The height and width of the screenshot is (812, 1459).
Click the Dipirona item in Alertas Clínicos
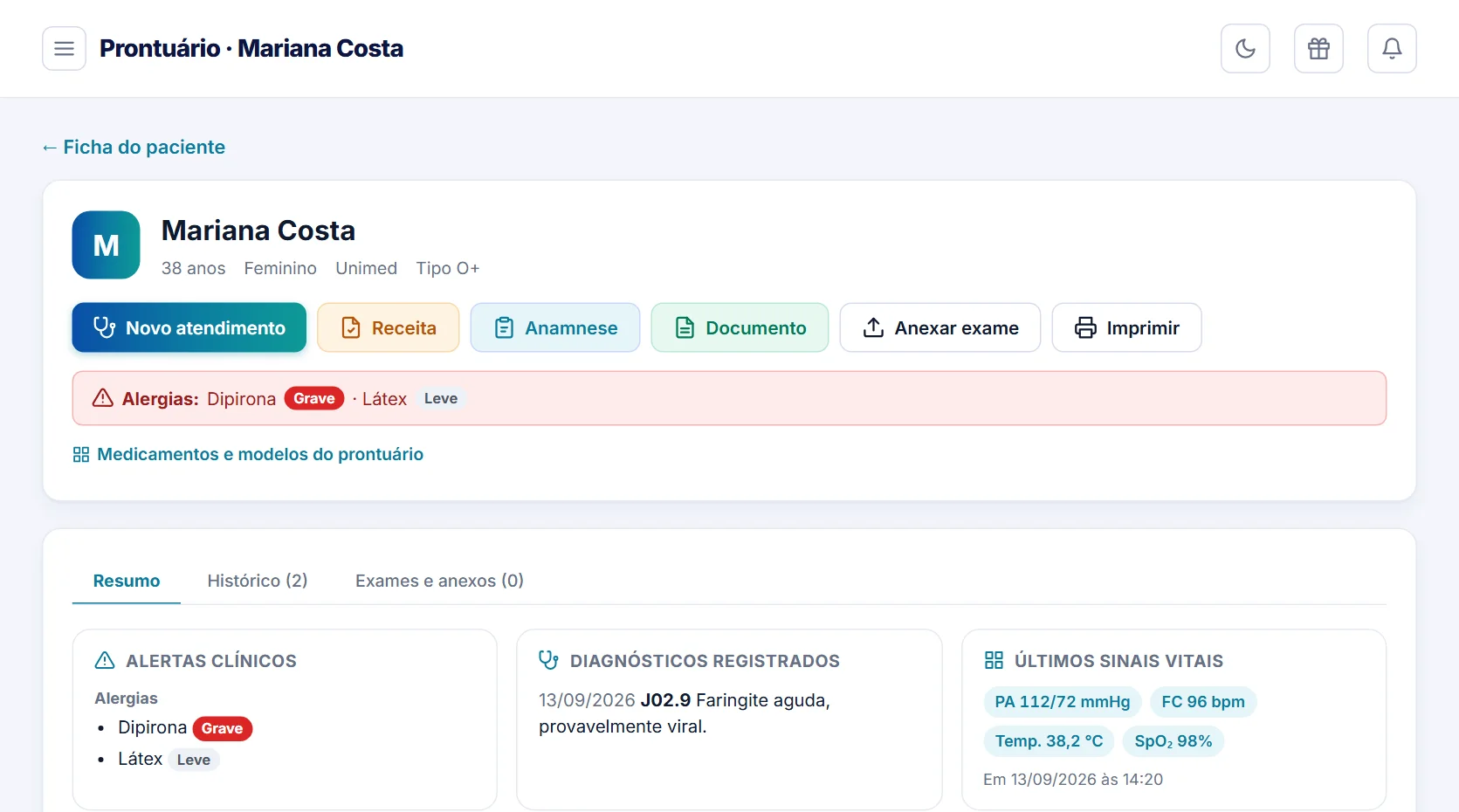[x=153, y=727]
